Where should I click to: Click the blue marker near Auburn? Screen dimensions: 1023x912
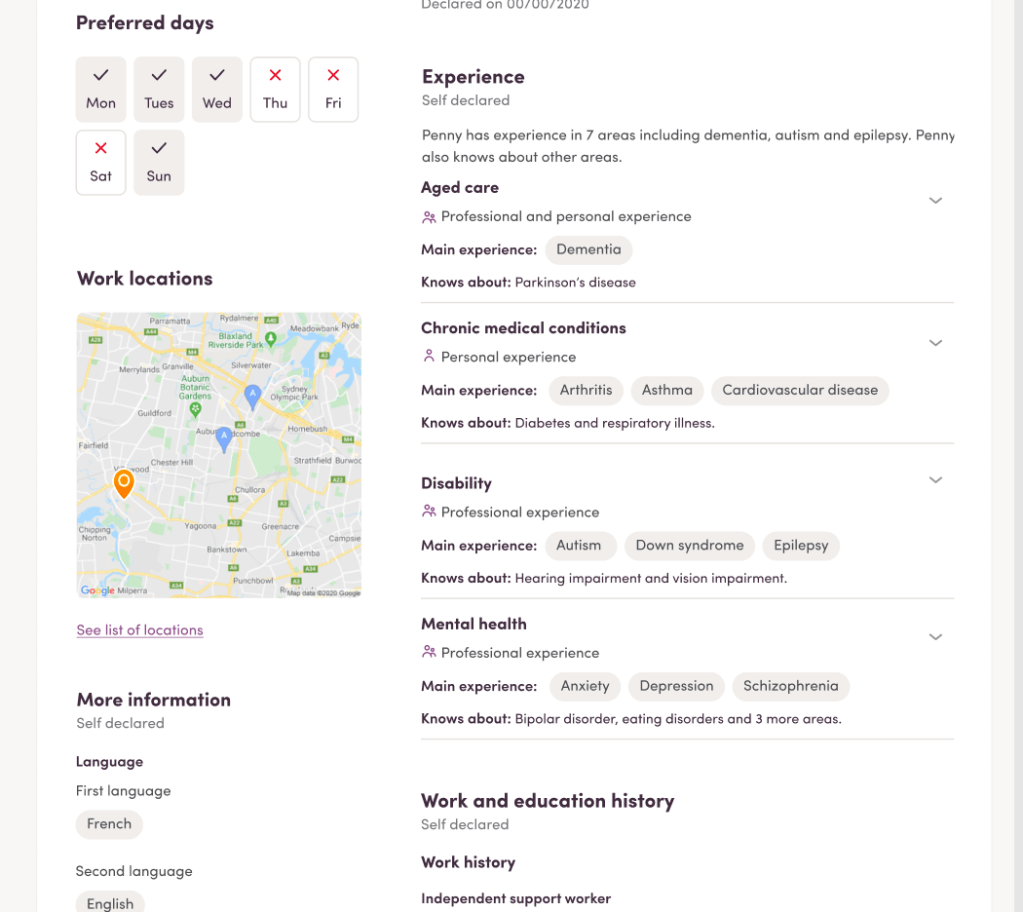225,437
